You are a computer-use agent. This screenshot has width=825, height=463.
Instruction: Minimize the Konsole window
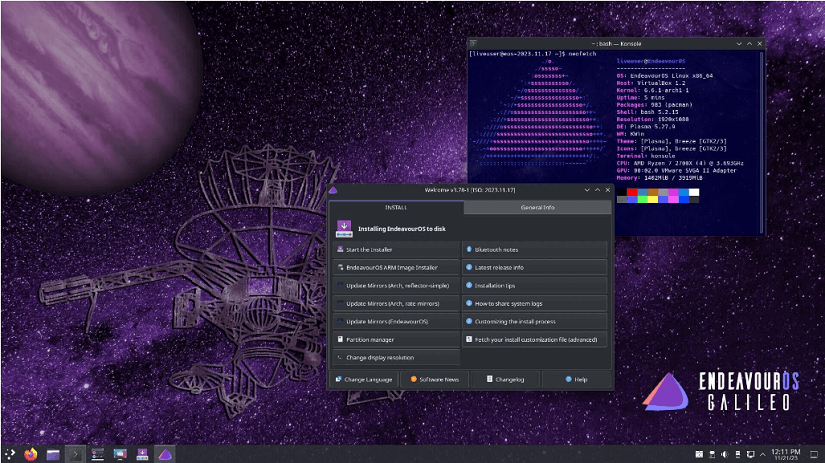coord(739,44)
